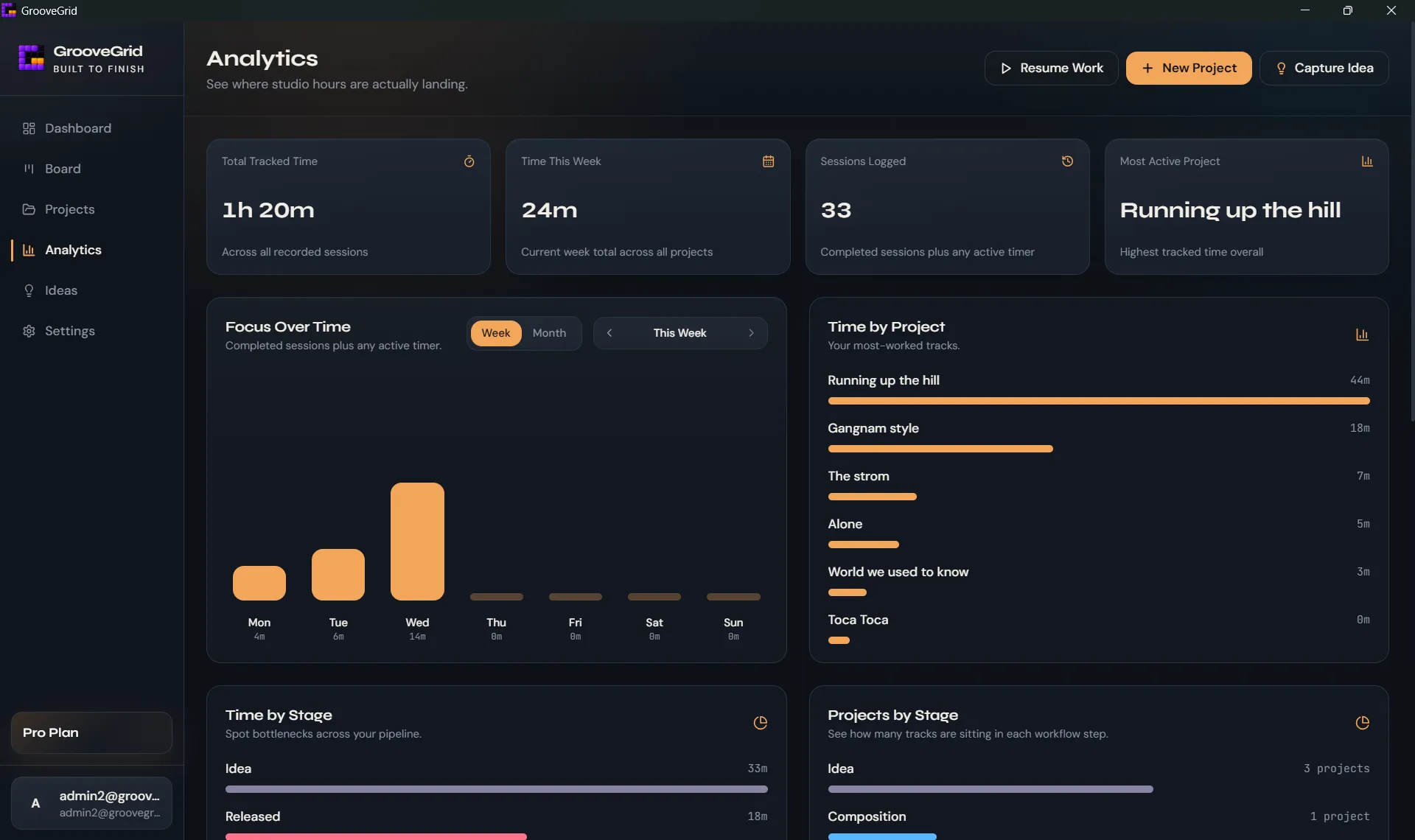Click the 33m value for Idea stage
This screenshot has height=840, width=1415.
pyautogui.click(x=758, y=769)
